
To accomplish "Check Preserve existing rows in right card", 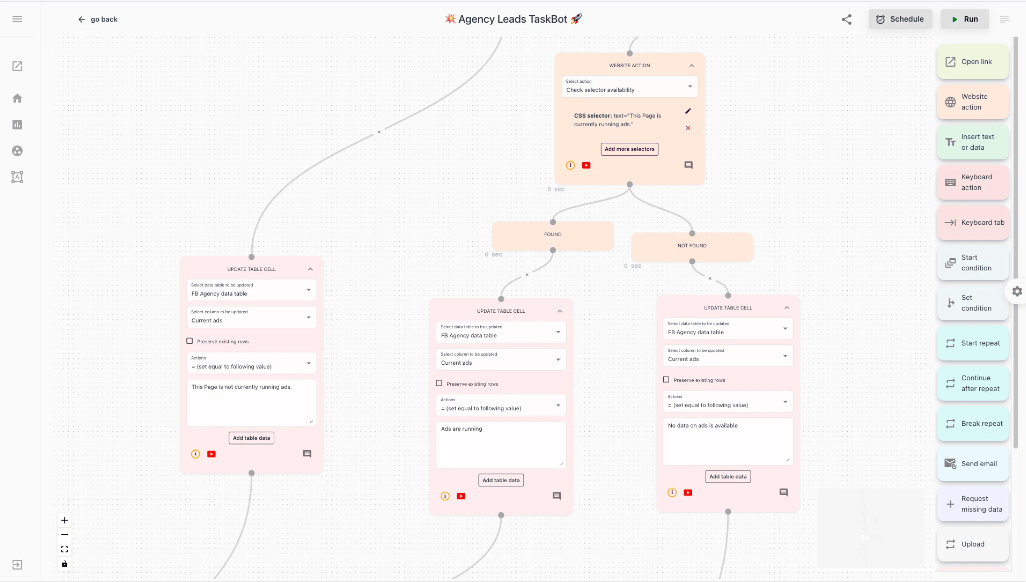I will 667,379.
